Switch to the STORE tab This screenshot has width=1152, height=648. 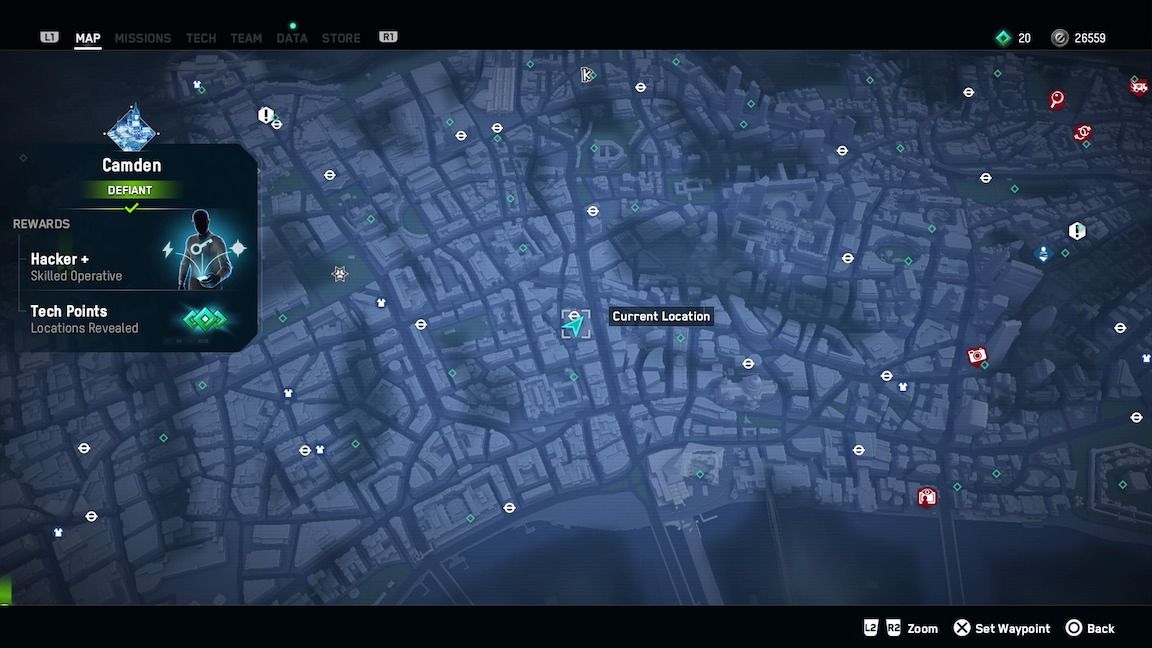pos(341,38)
